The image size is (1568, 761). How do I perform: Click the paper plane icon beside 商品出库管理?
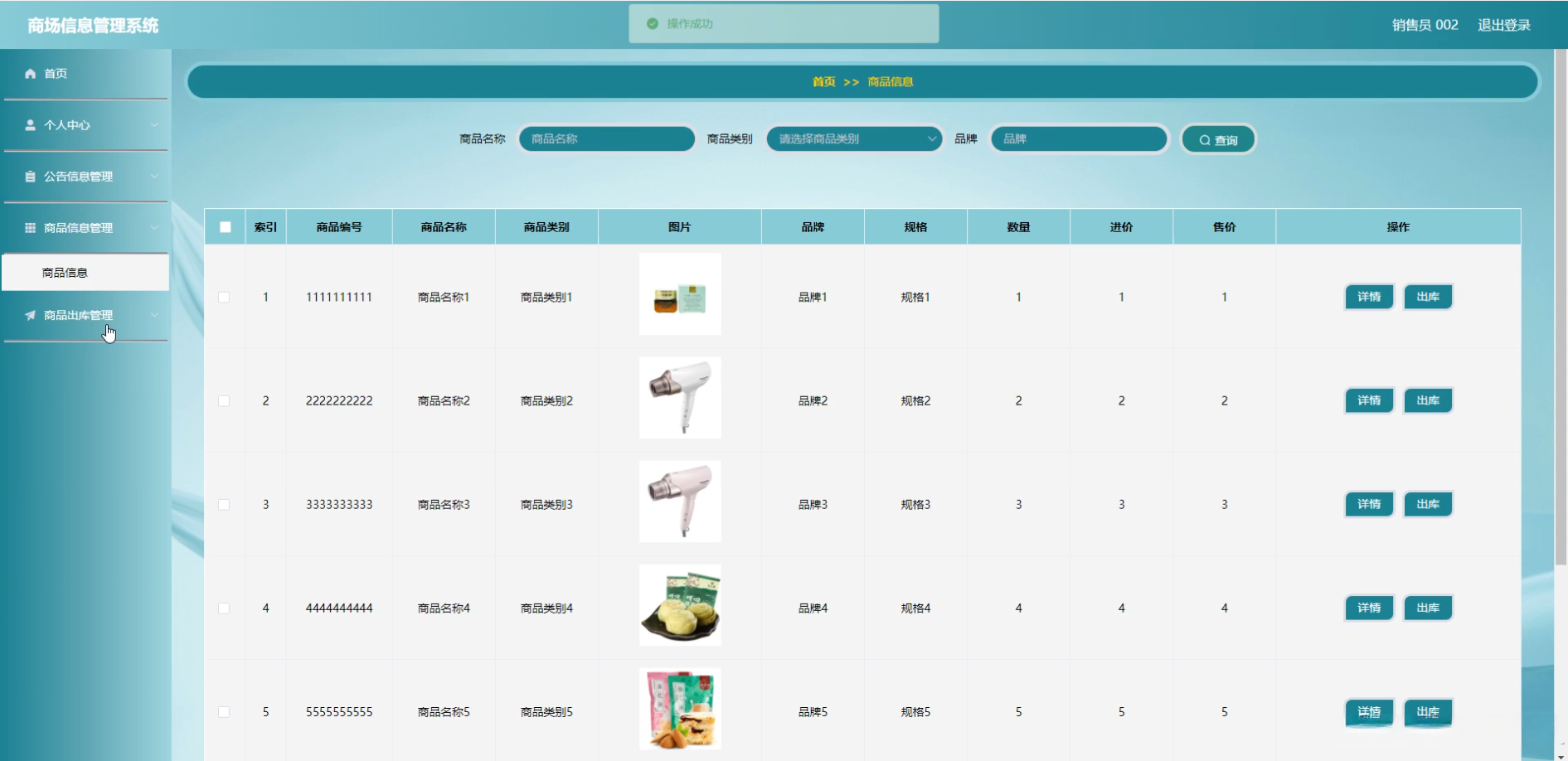point(31,315)
